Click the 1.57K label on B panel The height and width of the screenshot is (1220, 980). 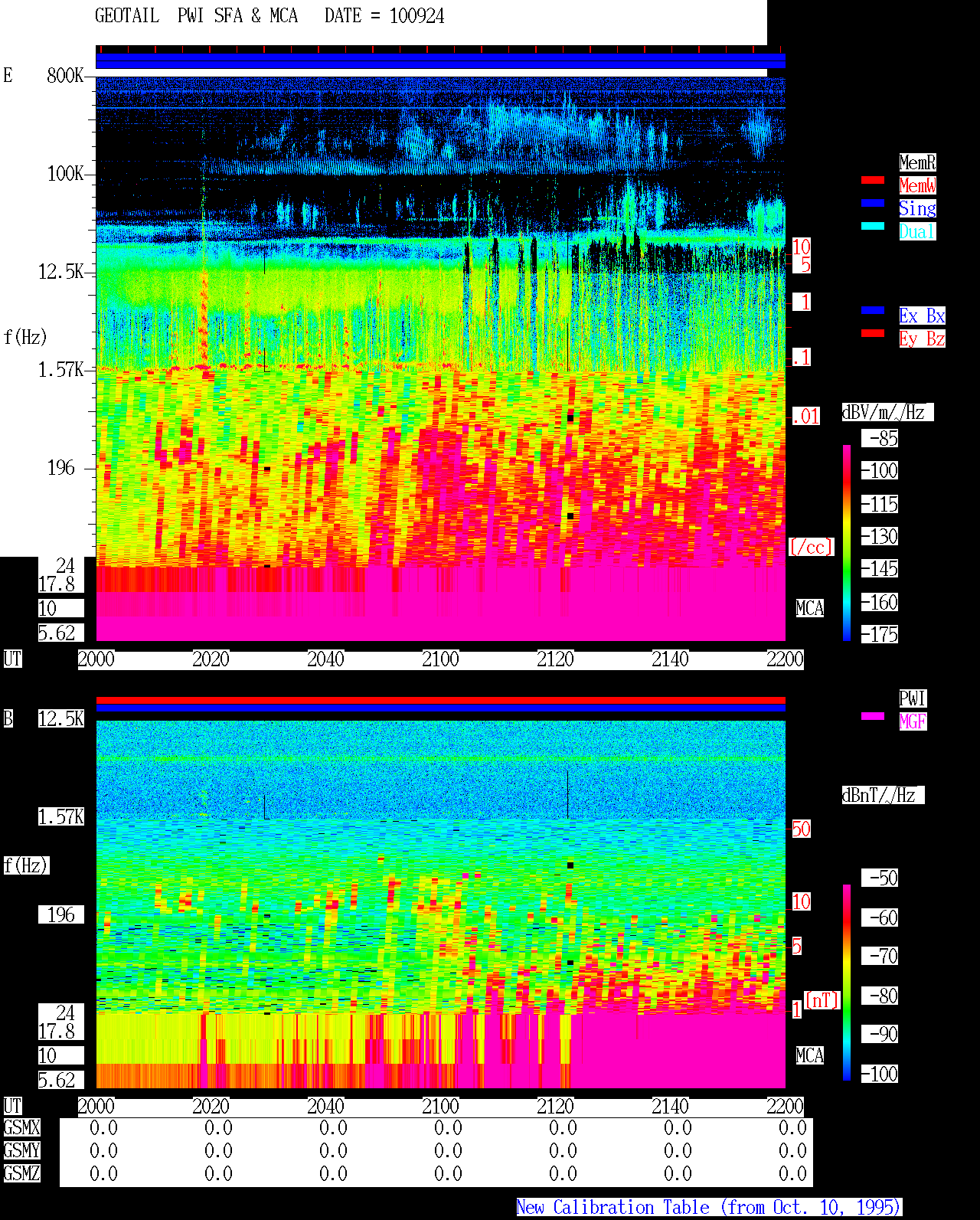pos(61,816)
